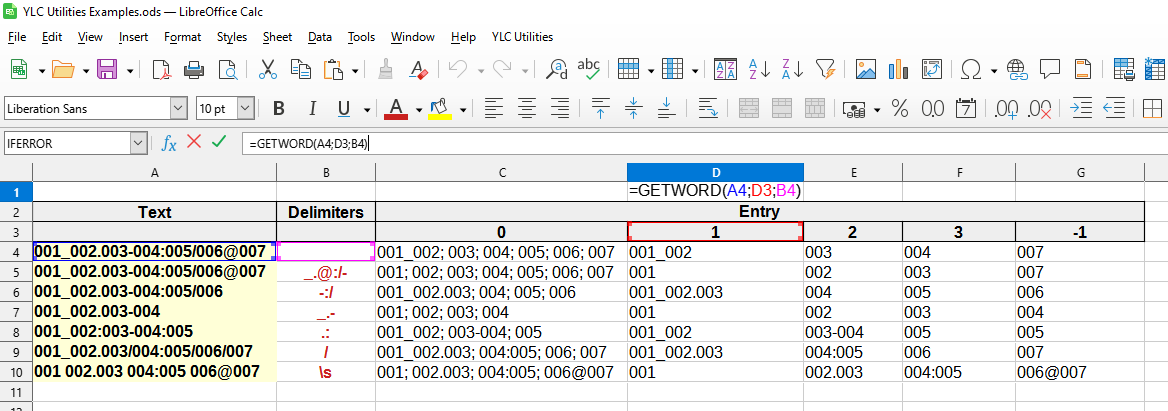Toggle Italic formatting
Image resolution: width=1168 pixels, height=411 pixels.
(x=312, y=109)
